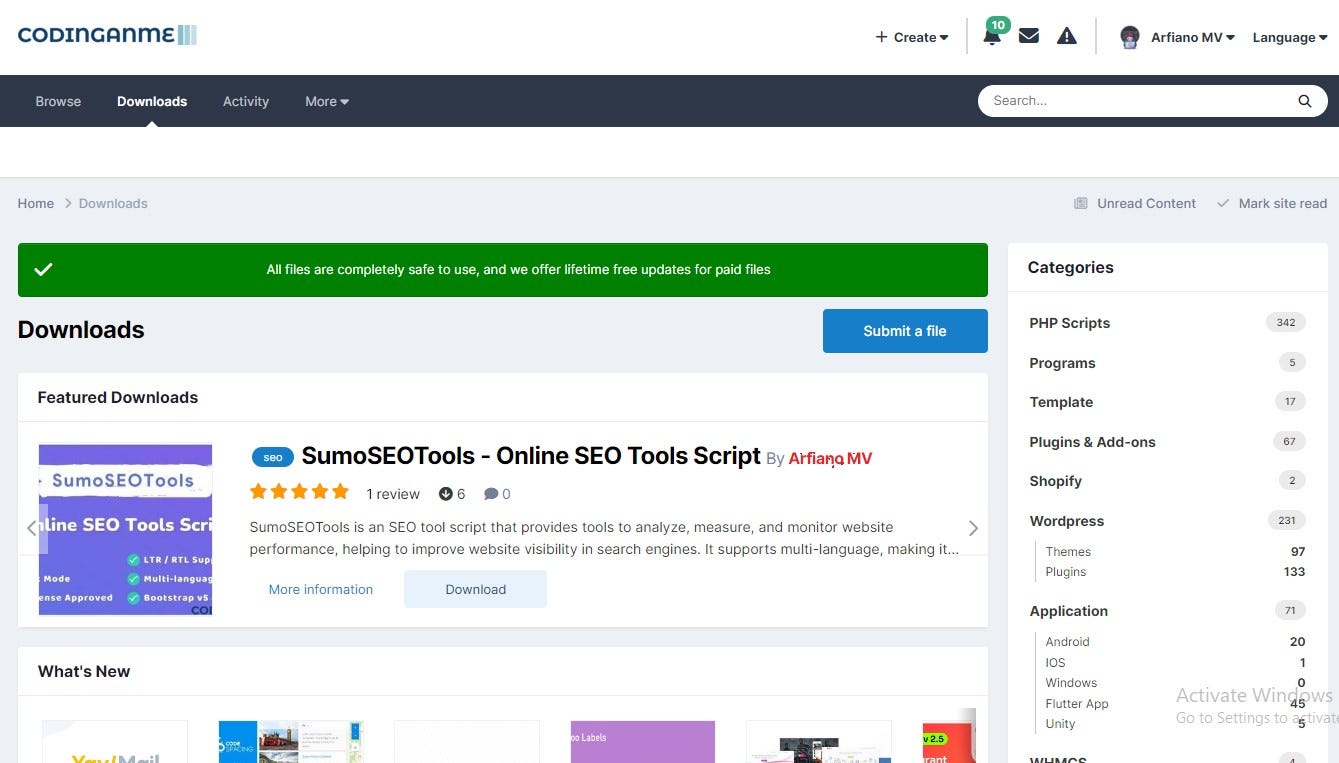
Task: Open More information for SumoSEOTools
Action: [x=320, y=589]
